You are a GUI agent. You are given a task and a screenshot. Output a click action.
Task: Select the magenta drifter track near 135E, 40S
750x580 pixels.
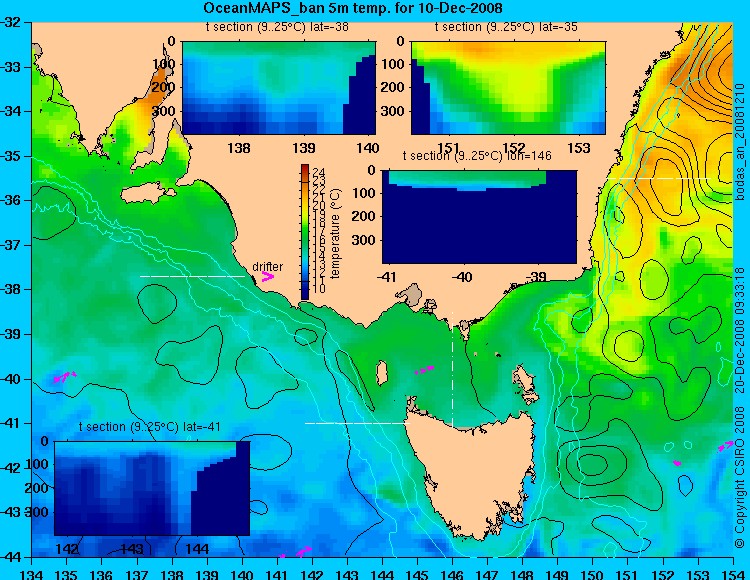pos(65,377)
